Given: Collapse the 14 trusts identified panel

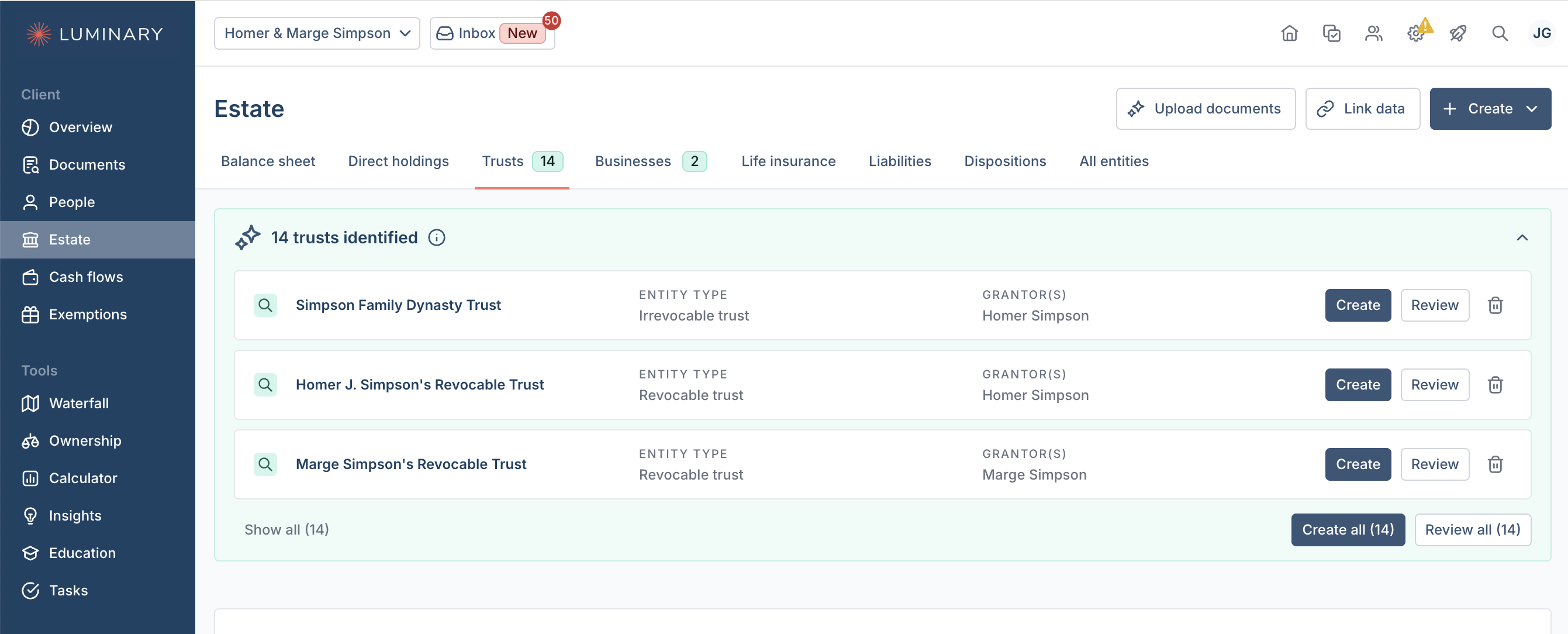Looking at the screenshot, I should pos(1522,237).
